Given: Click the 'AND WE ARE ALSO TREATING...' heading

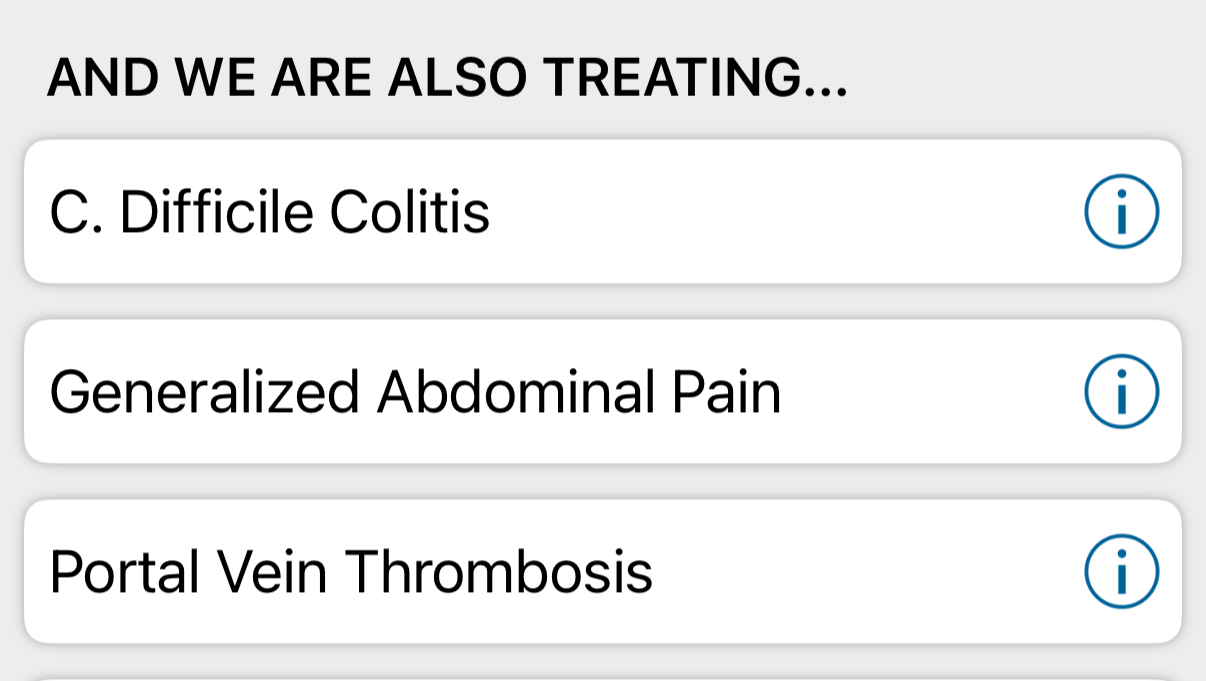Looking at the screenshot, I should pyautogui.click(x=447, y=79).
